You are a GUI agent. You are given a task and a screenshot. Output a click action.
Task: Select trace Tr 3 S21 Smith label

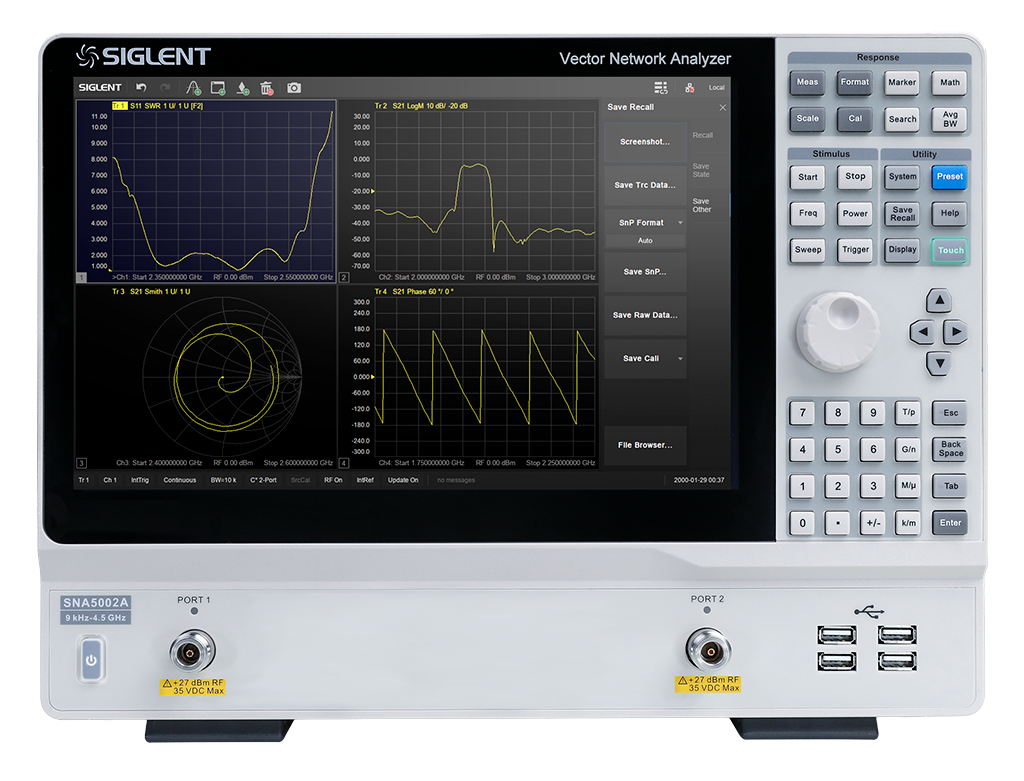coord(152,292)
